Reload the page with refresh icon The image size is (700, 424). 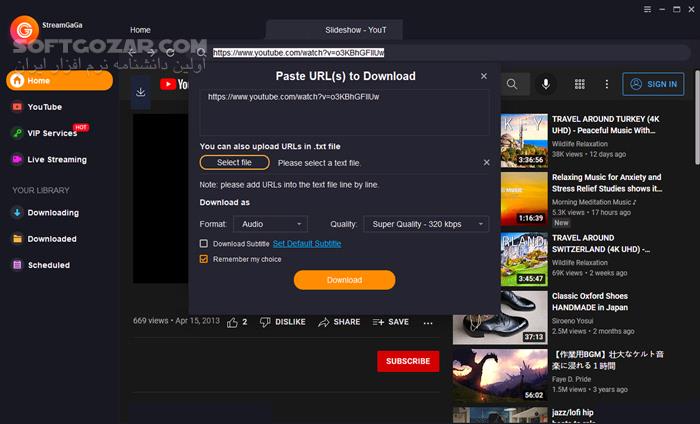click(x=171, y=53)
